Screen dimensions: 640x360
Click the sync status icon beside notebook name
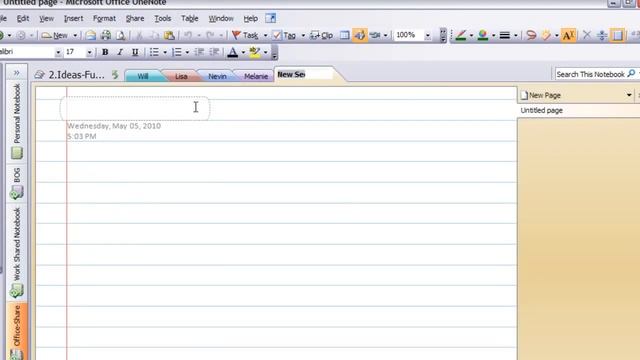click(x=115, y=75)
